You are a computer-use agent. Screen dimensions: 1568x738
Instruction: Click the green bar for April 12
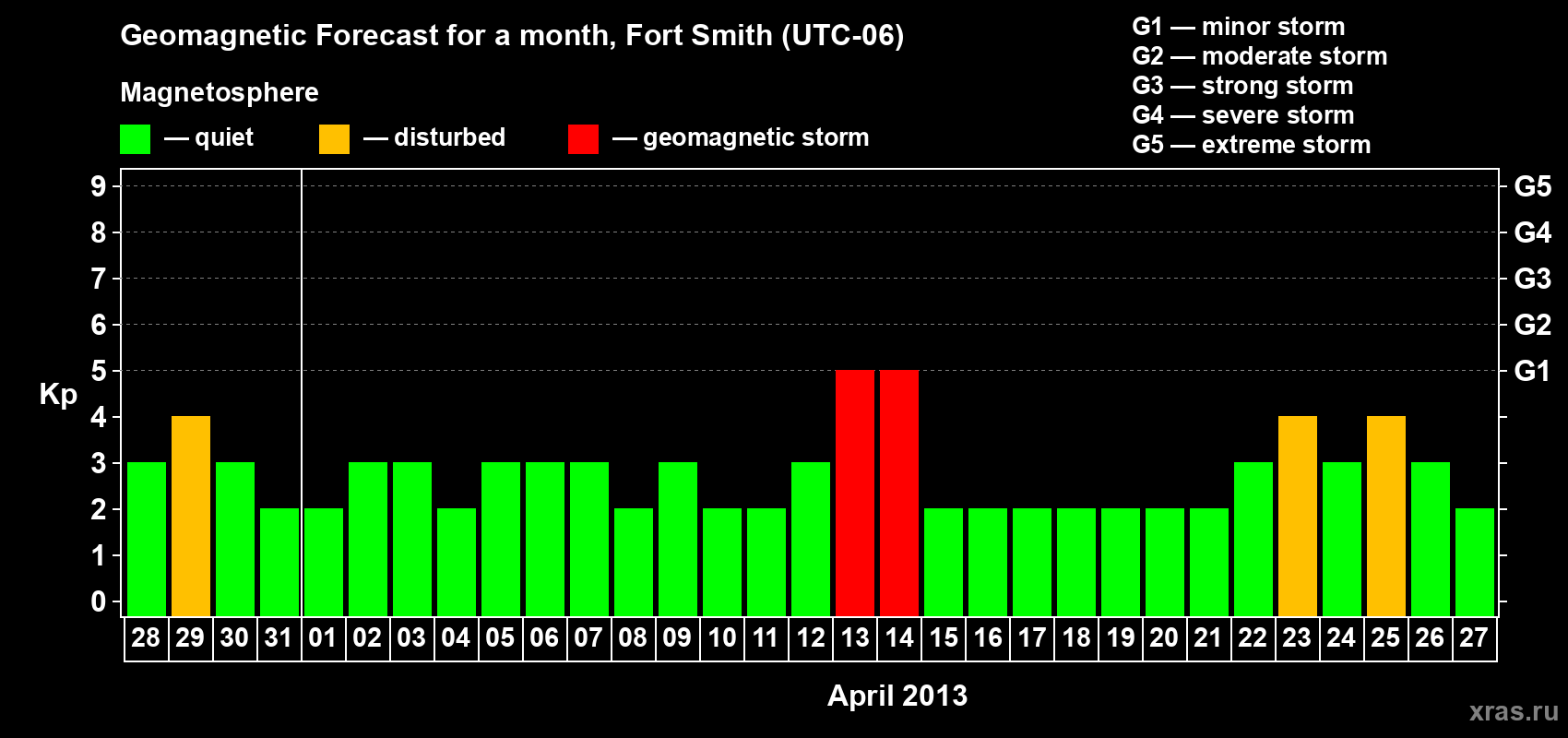[811, 539]
